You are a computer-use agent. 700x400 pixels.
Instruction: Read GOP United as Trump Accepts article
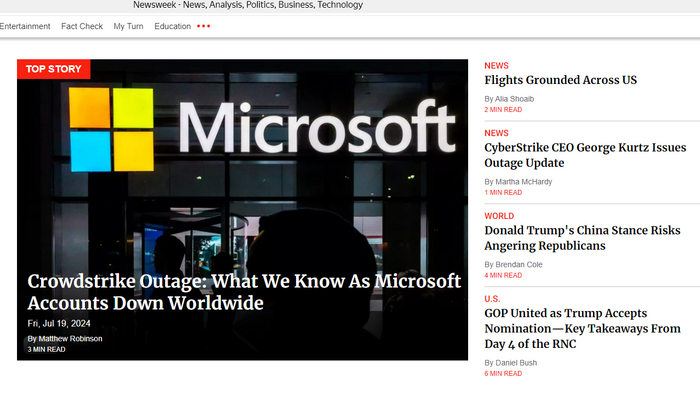pos(583,329)
